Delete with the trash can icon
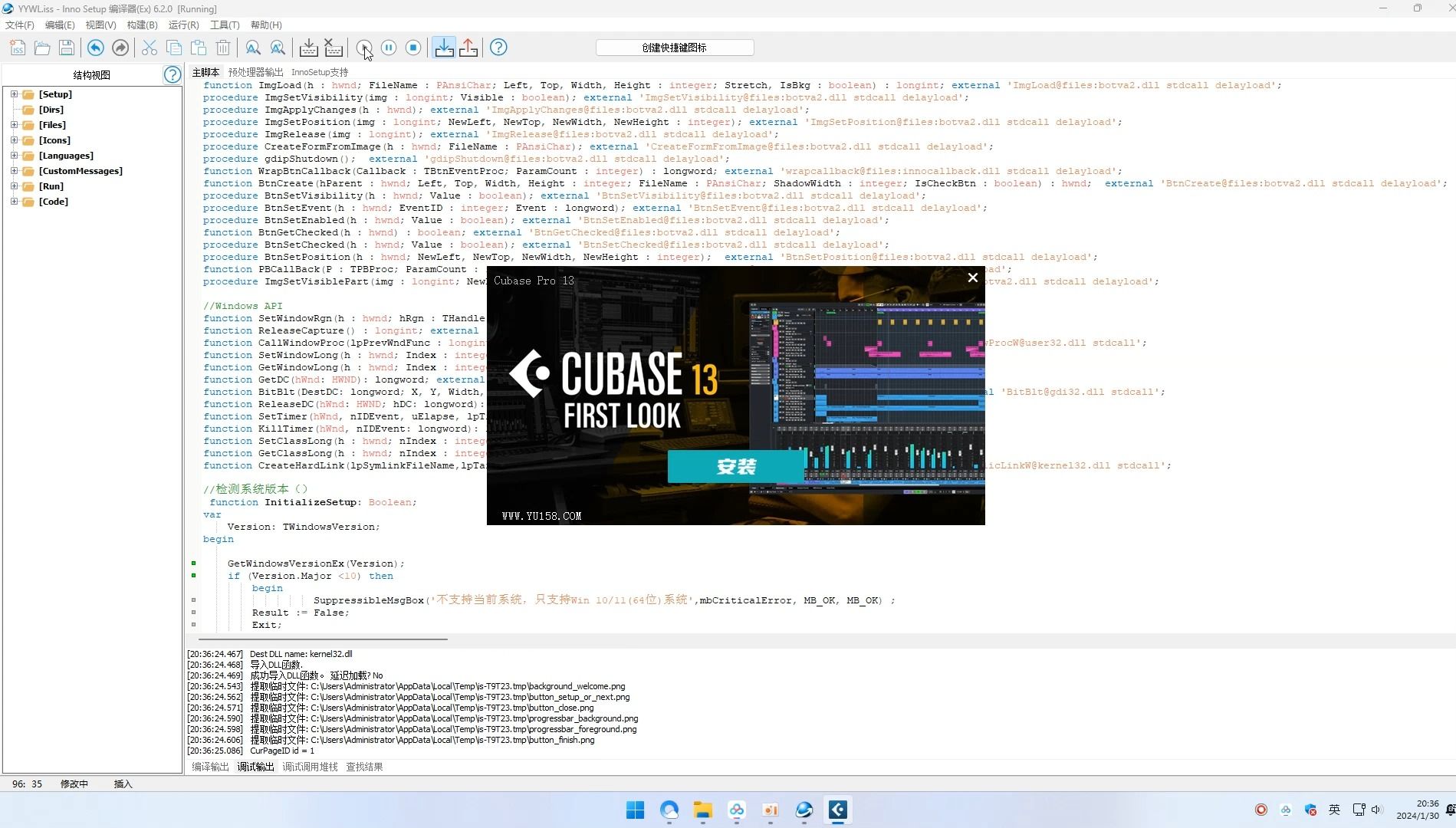Image resolution: width=1456 pixels, height=828 pixels. (223, 48)
